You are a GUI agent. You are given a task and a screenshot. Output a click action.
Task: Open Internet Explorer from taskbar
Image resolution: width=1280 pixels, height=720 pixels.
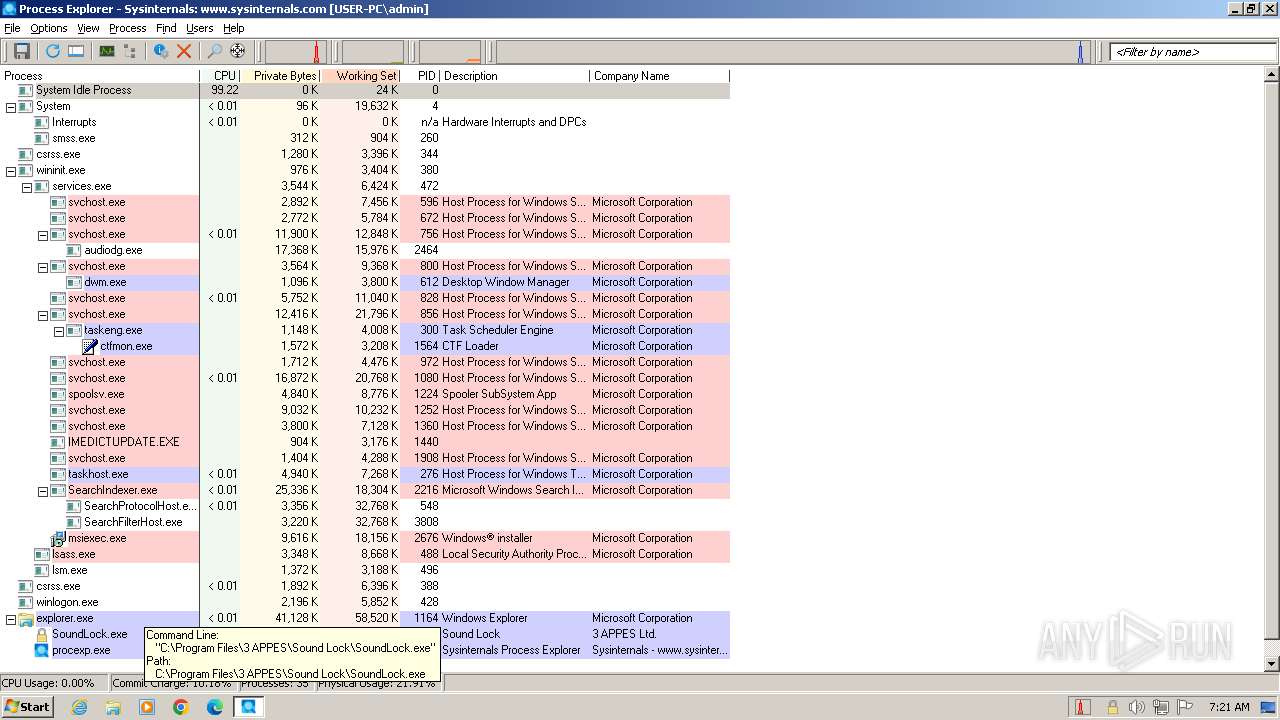click(x=79, y=707)
